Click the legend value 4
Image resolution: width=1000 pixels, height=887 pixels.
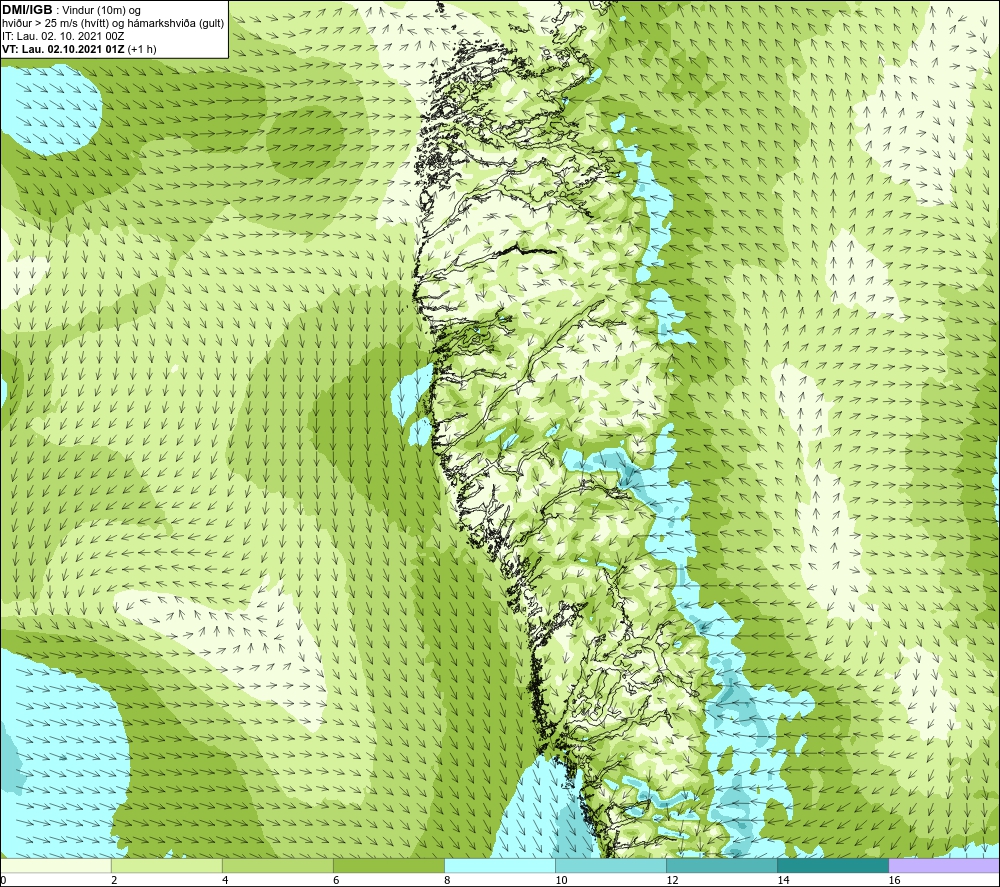pyautogui.click(x=225, y=881)
